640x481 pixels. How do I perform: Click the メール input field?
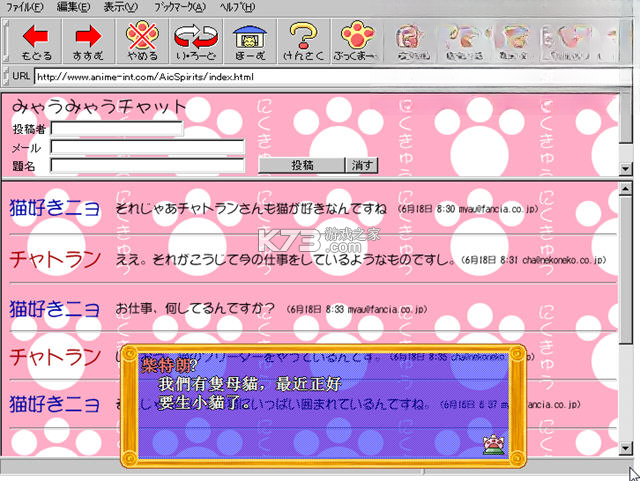147,147
